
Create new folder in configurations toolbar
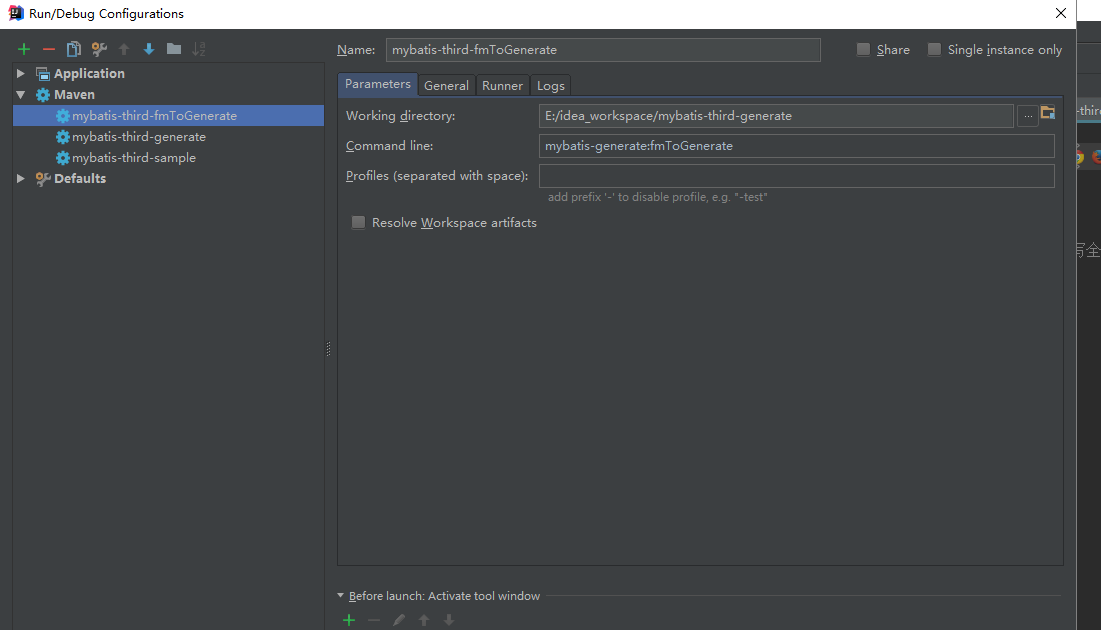pyautogui.click(x=173, y=49)
